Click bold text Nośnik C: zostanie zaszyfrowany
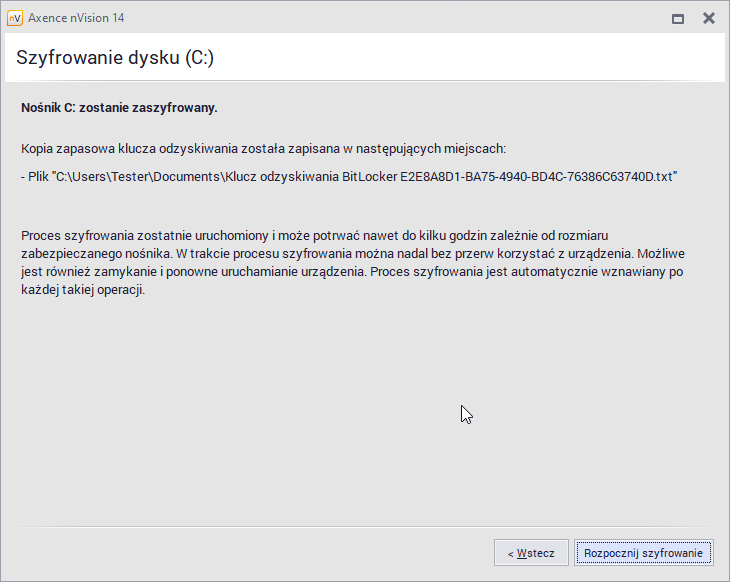Viewport: 730px width, 582px height. [119, 108]
